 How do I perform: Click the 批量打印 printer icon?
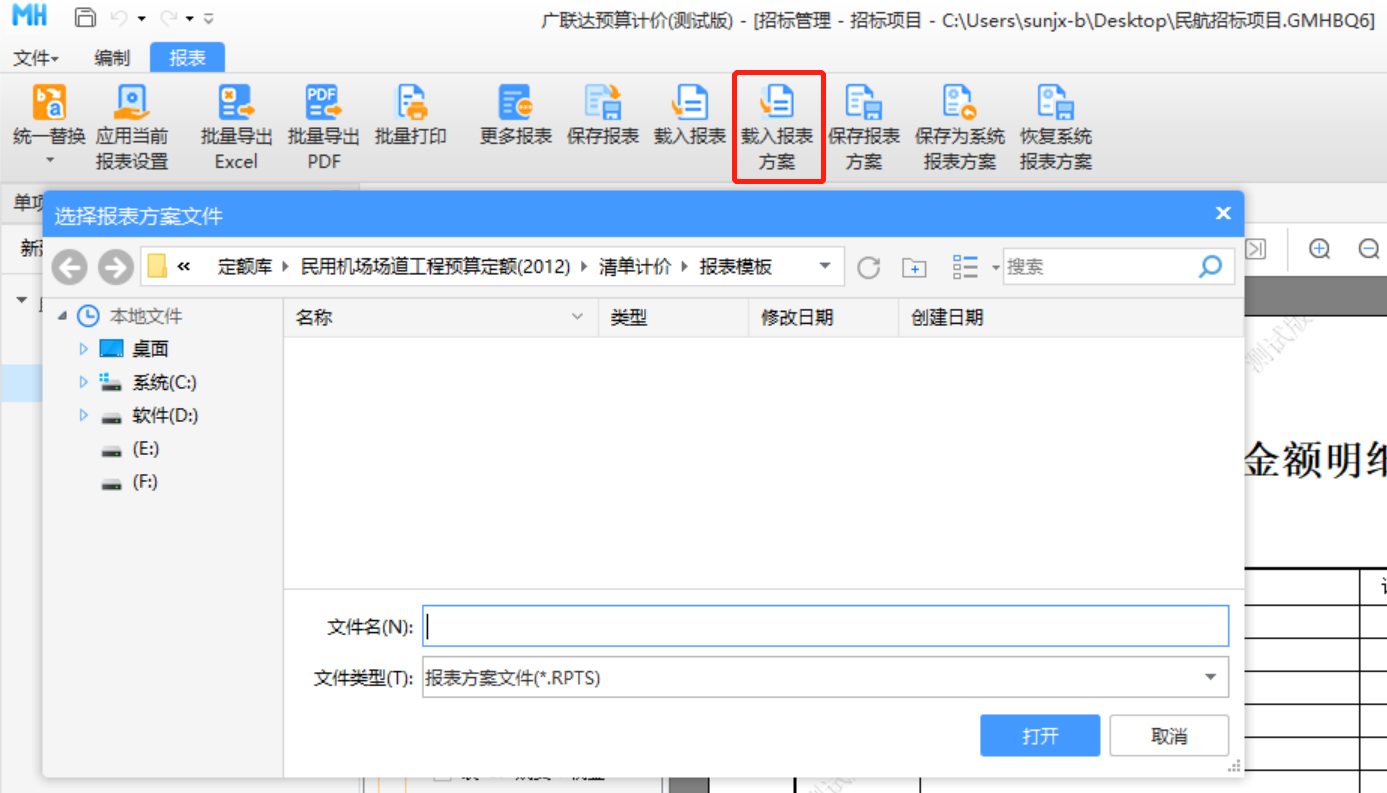411,103
